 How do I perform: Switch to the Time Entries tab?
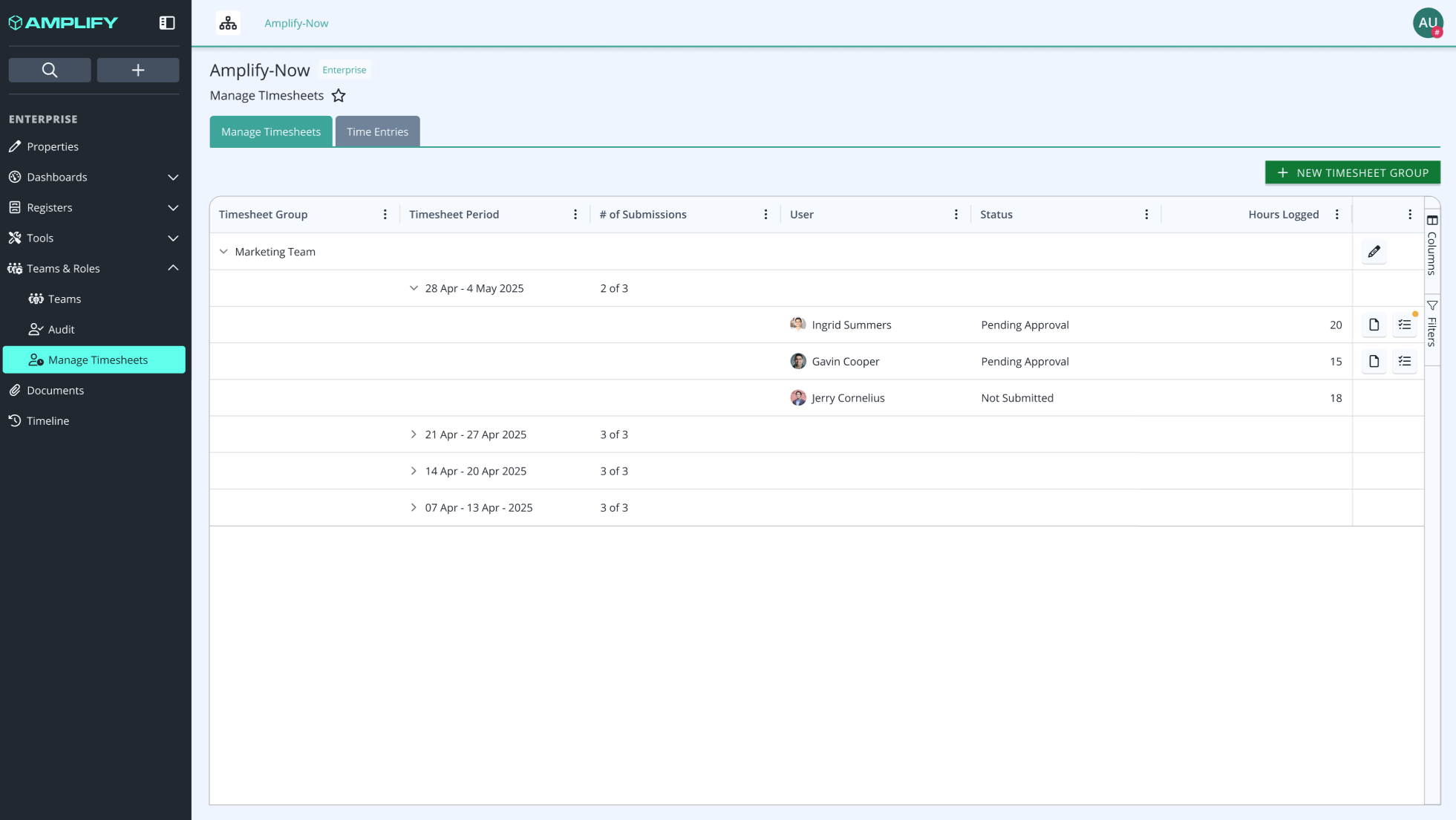click(377, 131)
